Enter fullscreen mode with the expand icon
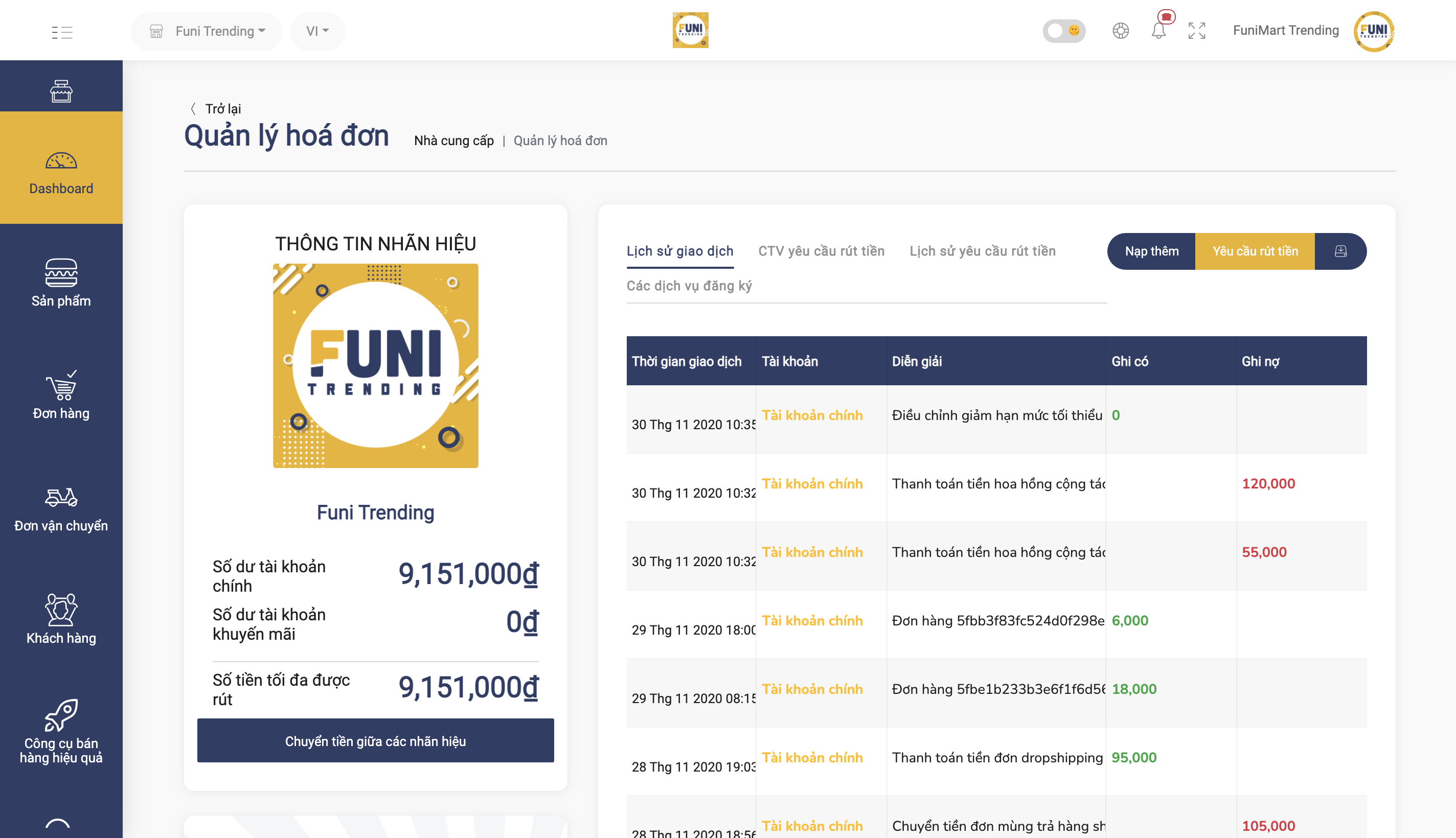1456x838 pixels. tap(1197, 31)
